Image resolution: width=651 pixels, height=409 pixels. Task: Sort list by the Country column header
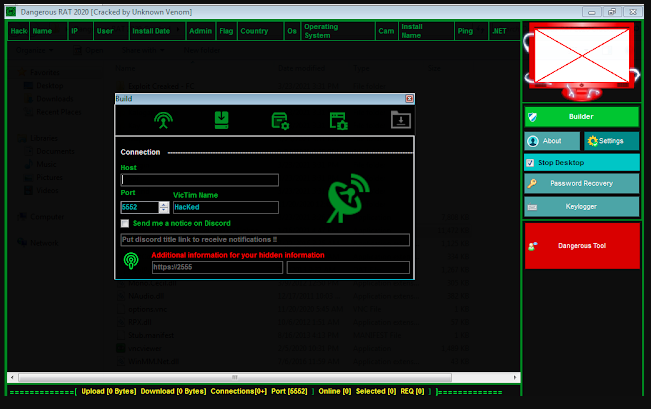tap(254, 31)
